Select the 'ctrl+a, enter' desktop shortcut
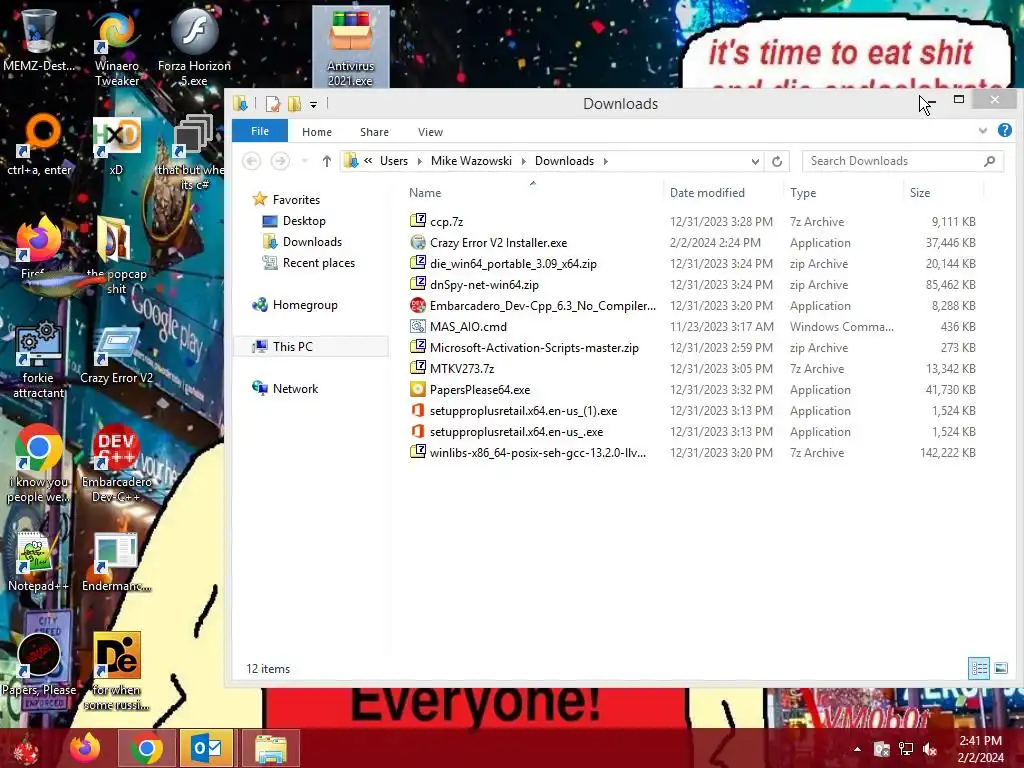 (39, 145)
